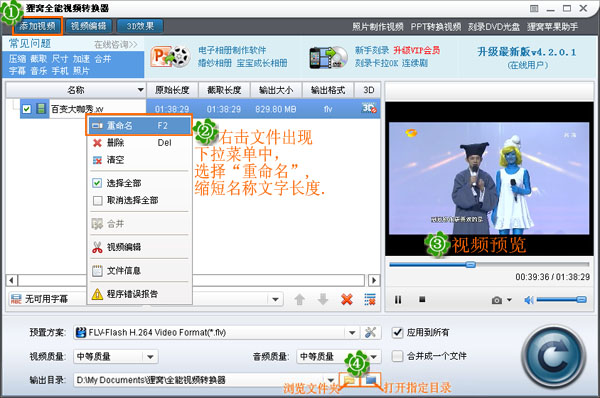The image size is (600, 398).
Task: Click 升级VIP会员 link
Action: [x=417, y=50]
